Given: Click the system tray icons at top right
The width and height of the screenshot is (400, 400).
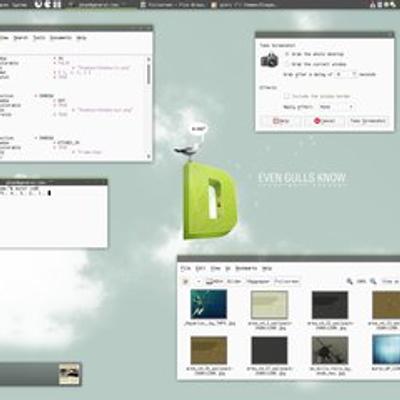Looking at the screenshot, I should (383, 5).
